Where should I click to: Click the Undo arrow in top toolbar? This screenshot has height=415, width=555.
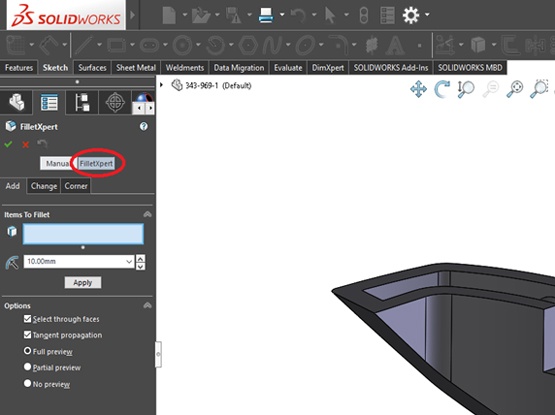click(298, 16)
